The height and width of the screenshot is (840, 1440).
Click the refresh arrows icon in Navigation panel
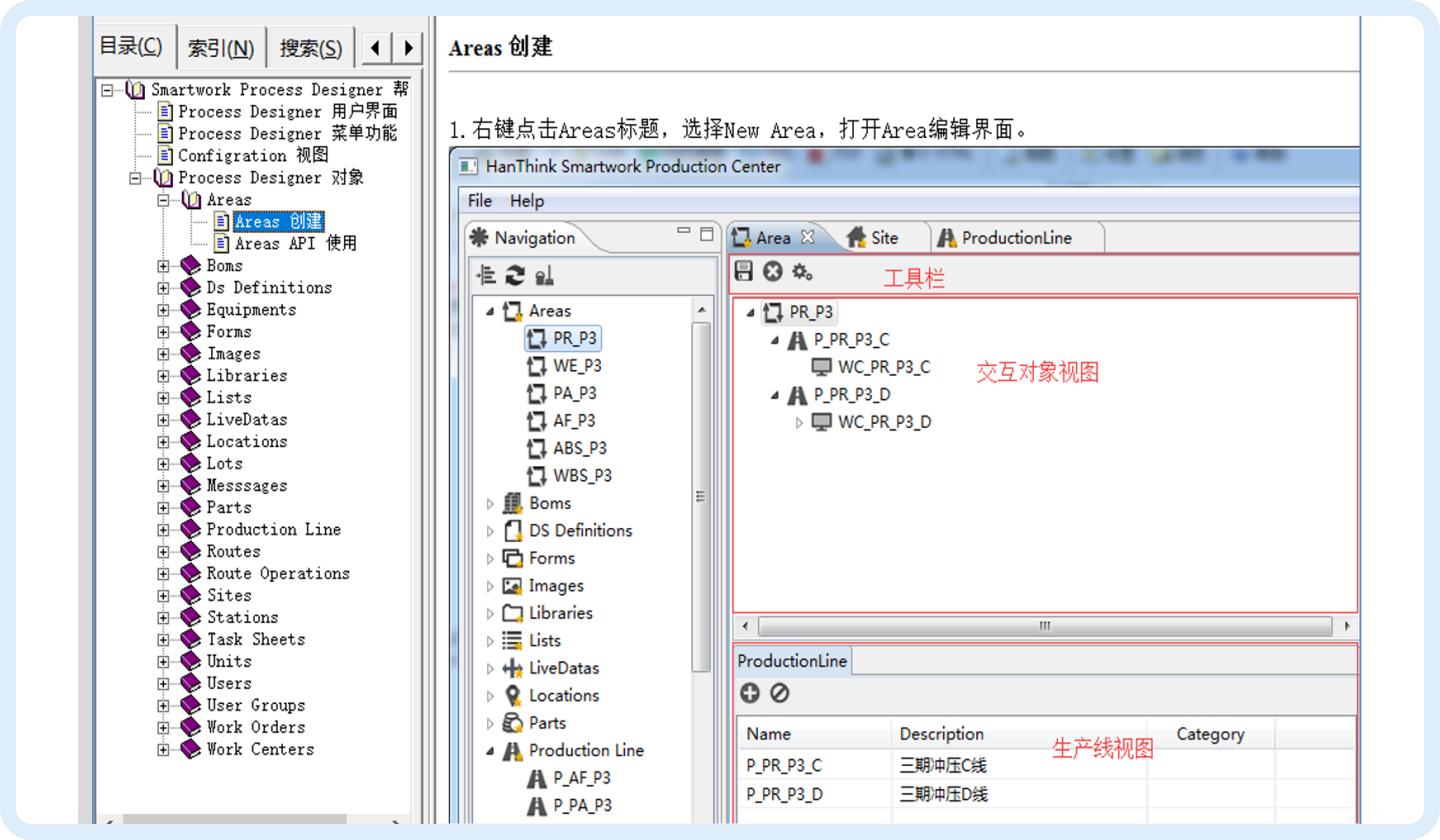click(x=515, y=275)
